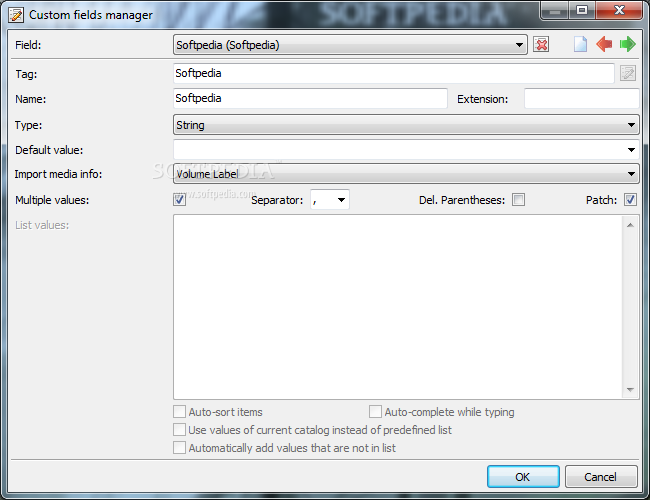Close the Custom fields manager window
The height and width of the screenshot is (500, 650).
pos(619,10)
